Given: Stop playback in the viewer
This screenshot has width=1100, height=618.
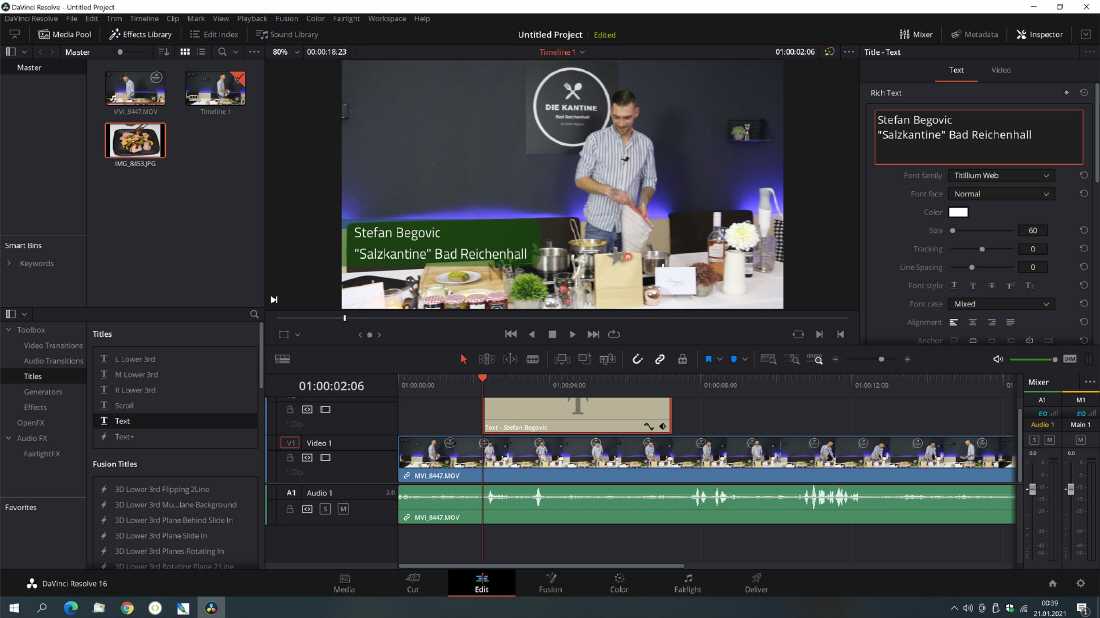Looking at the screenshot, I should click(552, 335).
